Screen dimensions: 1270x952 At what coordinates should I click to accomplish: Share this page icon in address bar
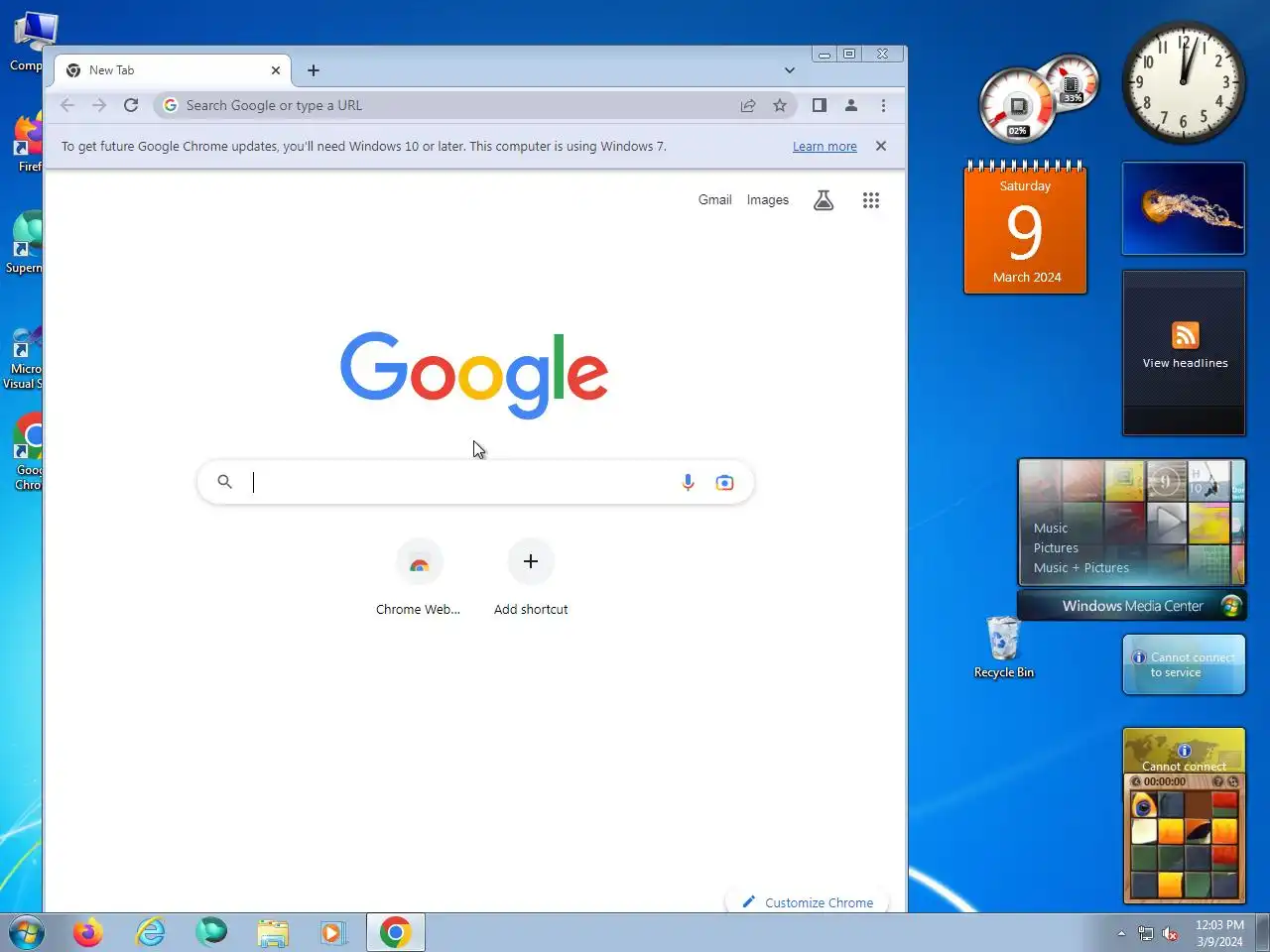(x=748, y=105)
